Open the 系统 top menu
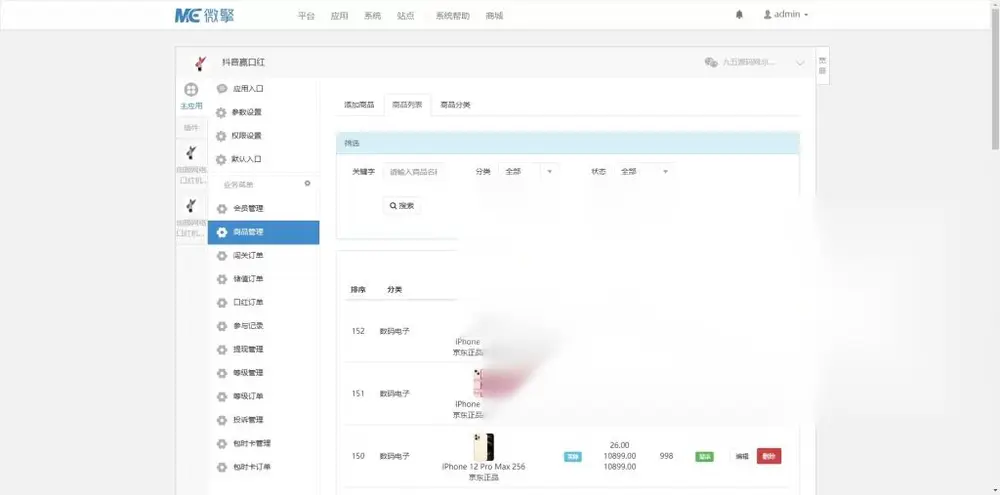 click(372, 16)
